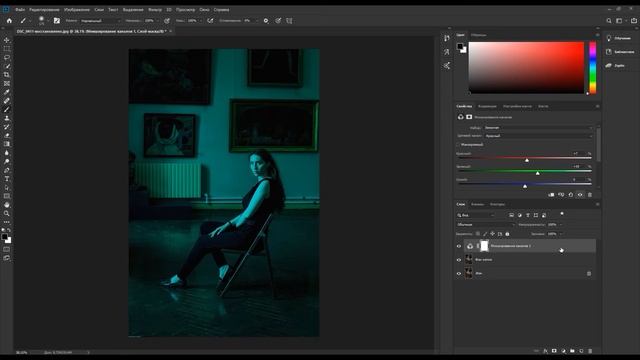The width and height of the screenshot is (640, 360).
Task: Toggle lock all padlock icon
Action: (x=507, y=234)
